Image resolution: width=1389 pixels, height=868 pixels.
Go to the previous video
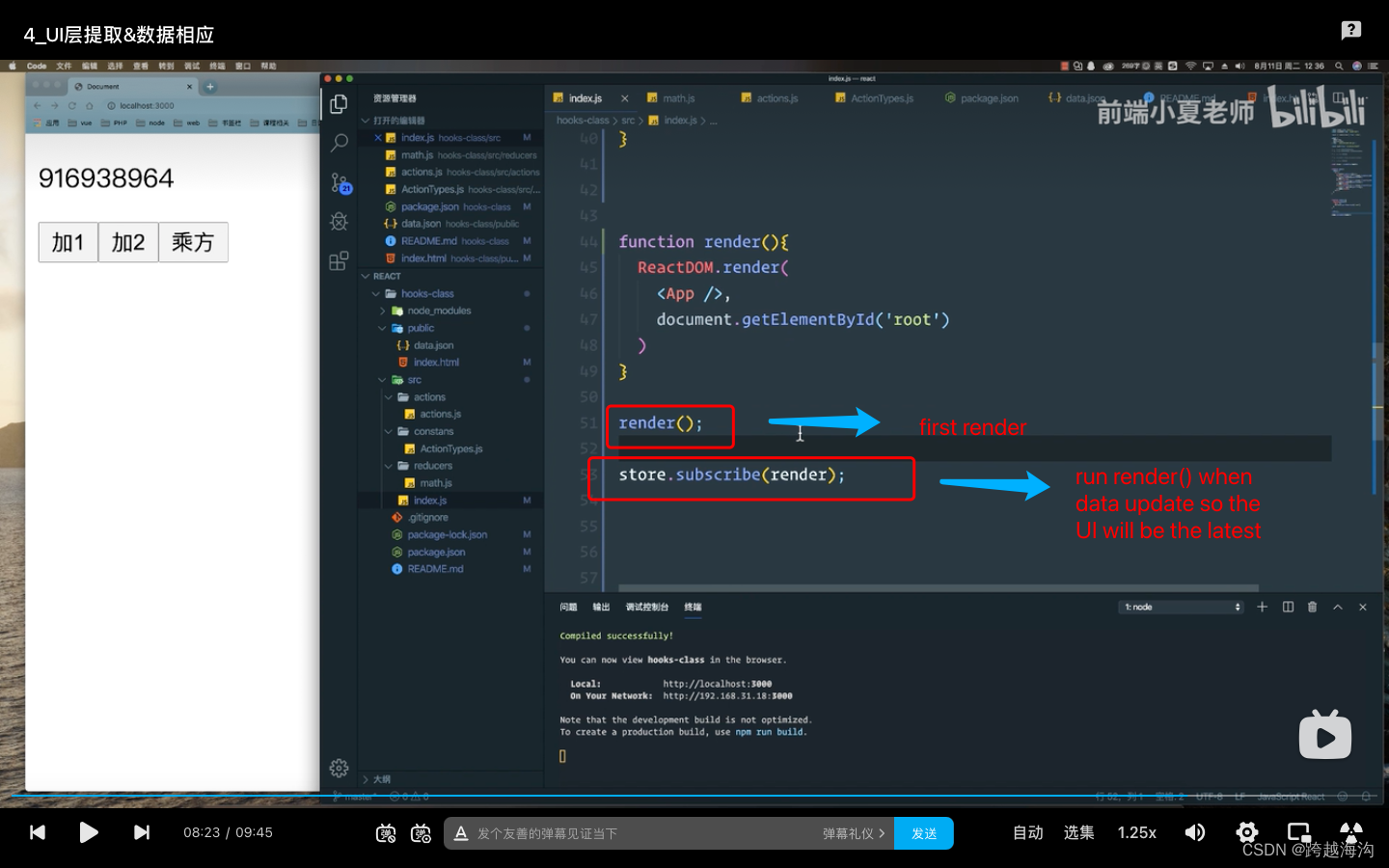(38, 832)
